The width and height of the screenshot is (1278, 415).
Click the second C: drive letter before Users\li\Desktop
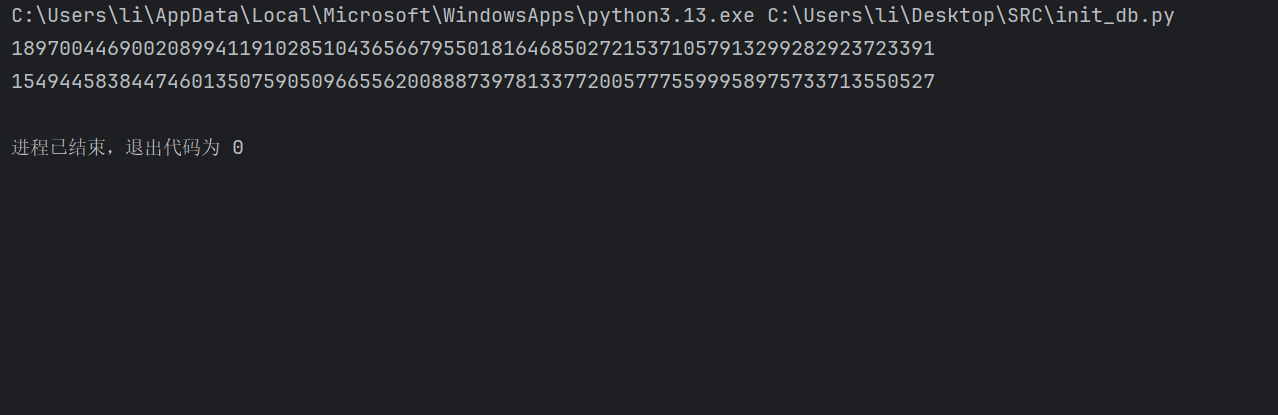pos(779,16)
